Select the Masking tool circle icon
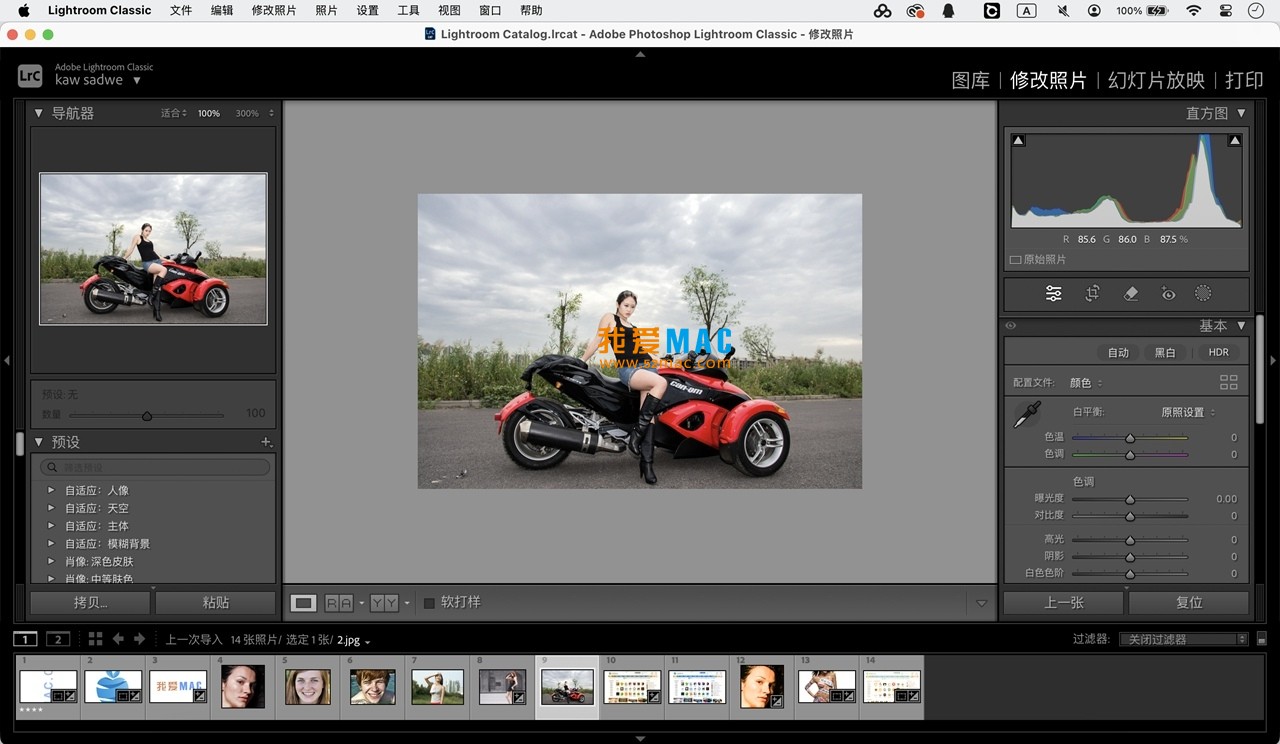1280x744 pixels. (x=1203, y=294)
